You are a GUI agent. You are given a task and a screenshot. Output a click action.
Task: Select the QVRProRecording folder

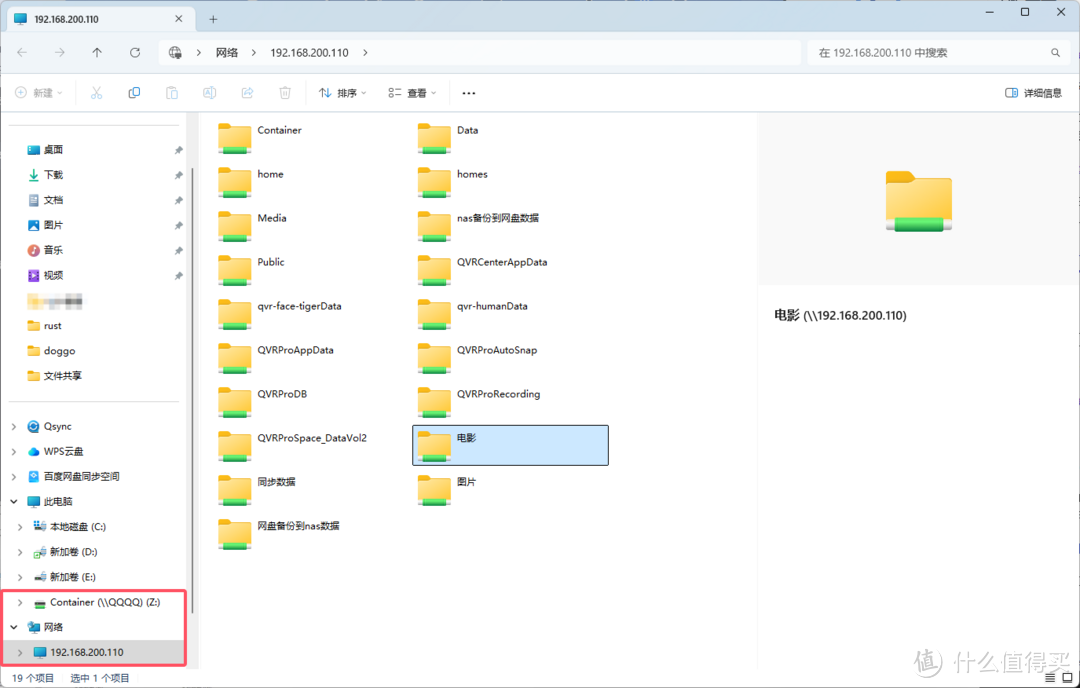coord(498,394)
